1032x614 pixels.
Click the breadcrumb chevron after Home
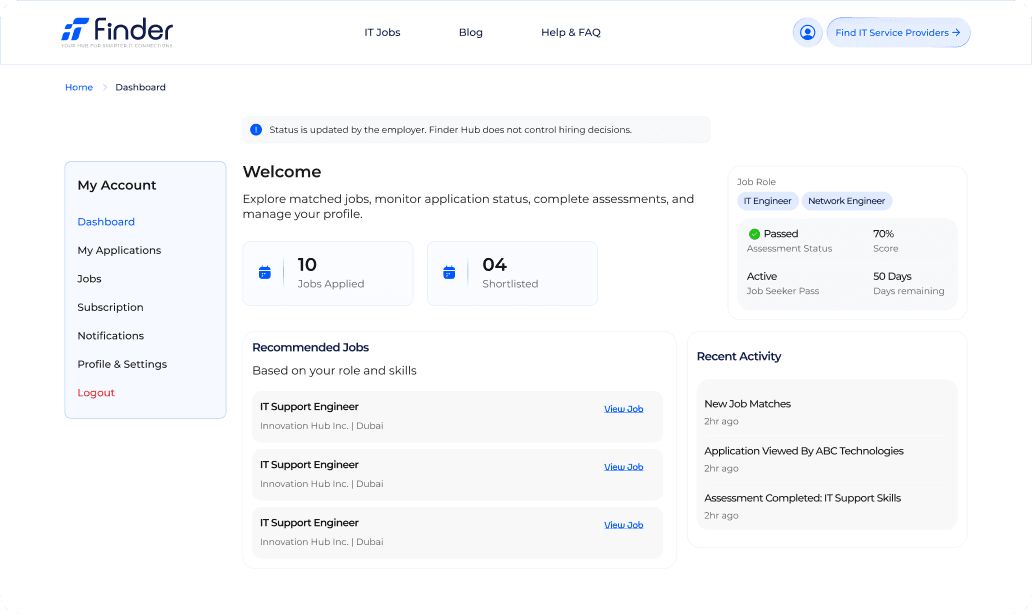click(105, 87)
